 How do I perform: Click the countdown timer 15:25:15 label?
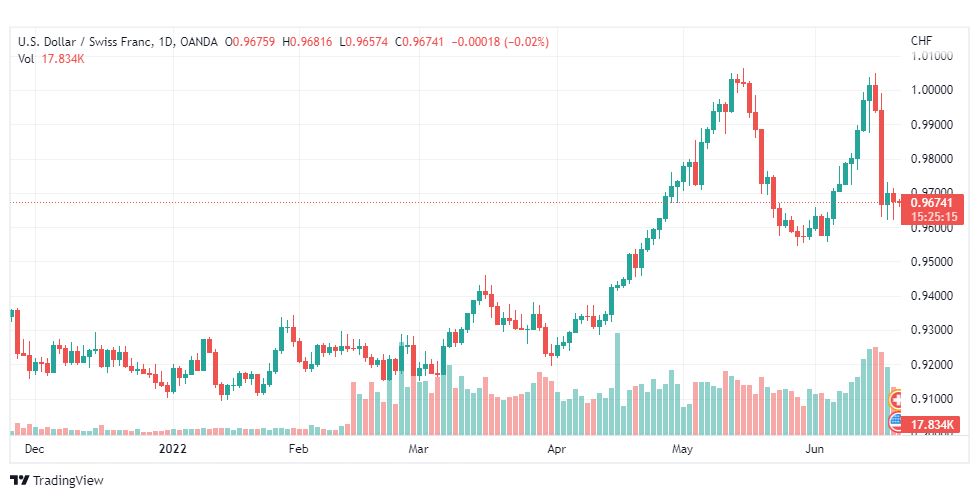click(x=934, y=217)
